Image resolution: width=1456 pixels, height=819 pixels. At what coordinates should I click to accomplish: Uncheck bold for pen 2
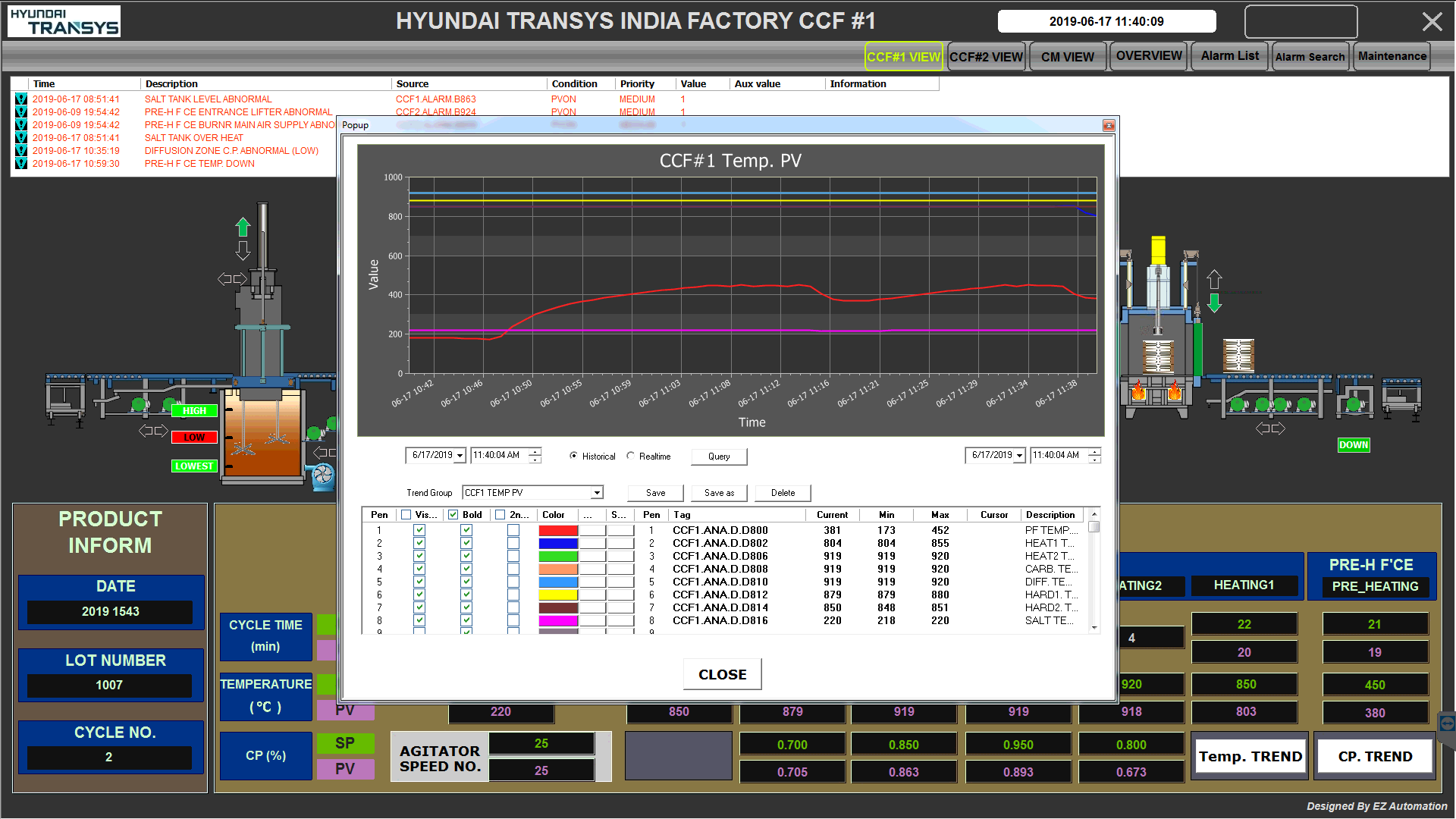(466, 543)
